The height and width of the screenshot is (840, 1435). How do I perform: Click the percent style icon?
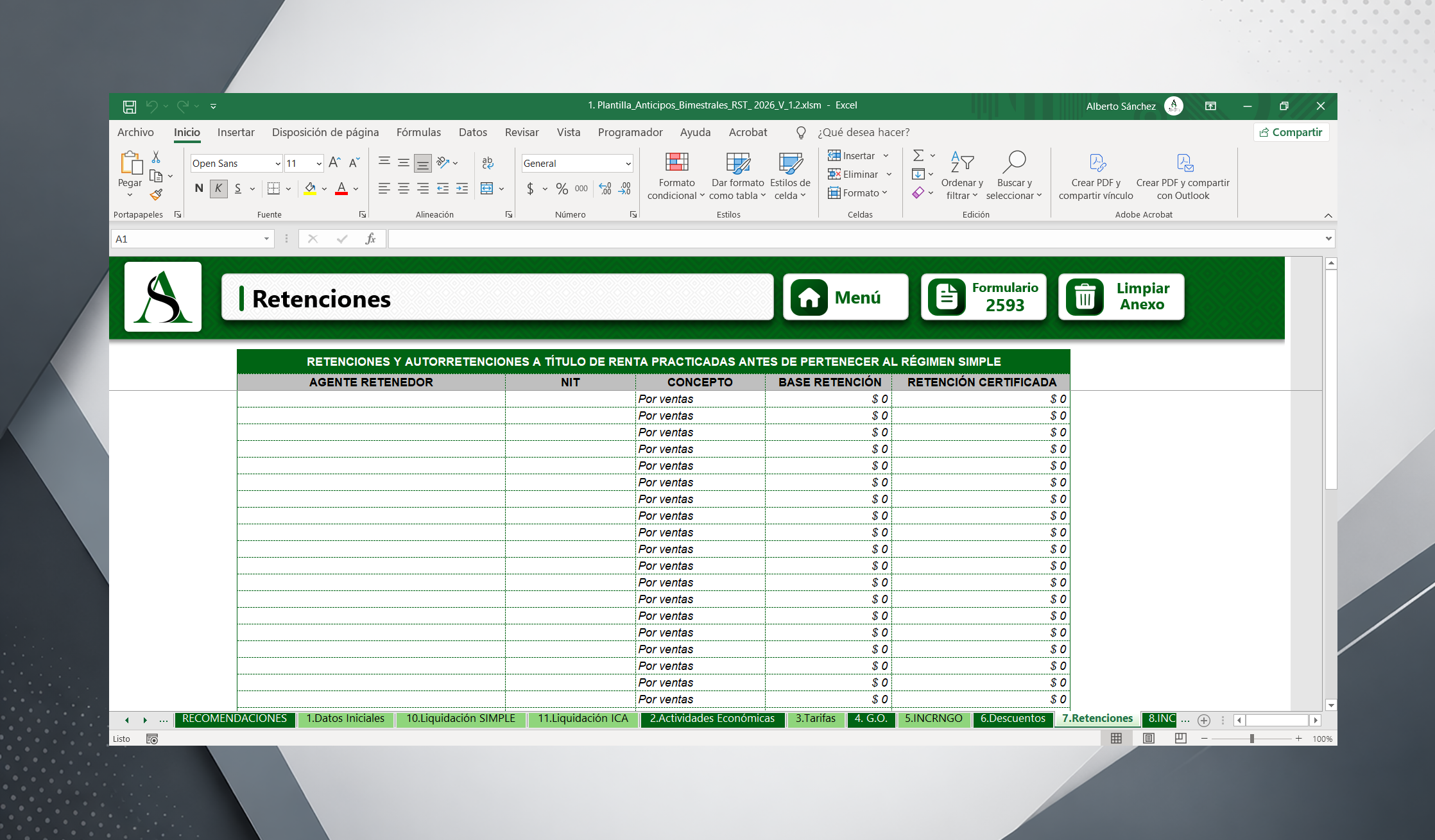coord(562,189)
